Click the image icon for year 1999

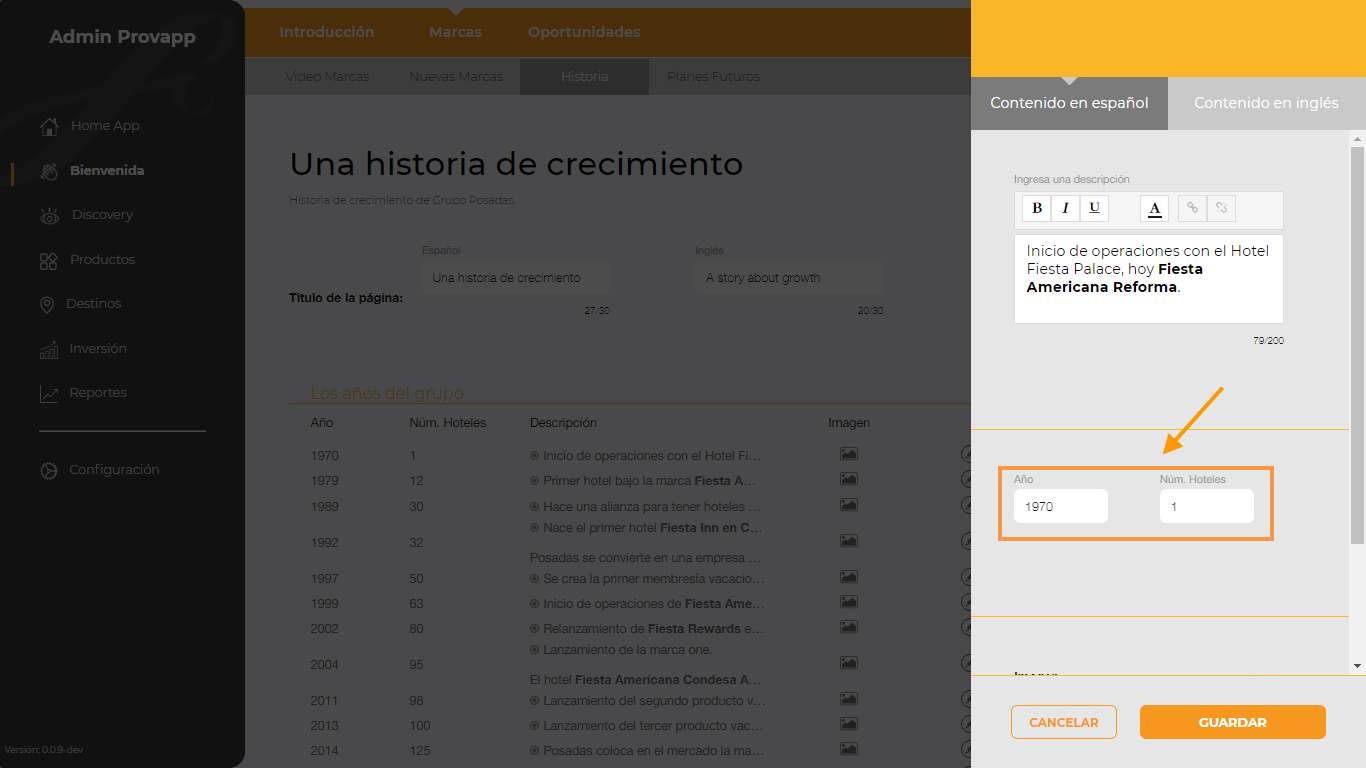(x=849, y=602)
